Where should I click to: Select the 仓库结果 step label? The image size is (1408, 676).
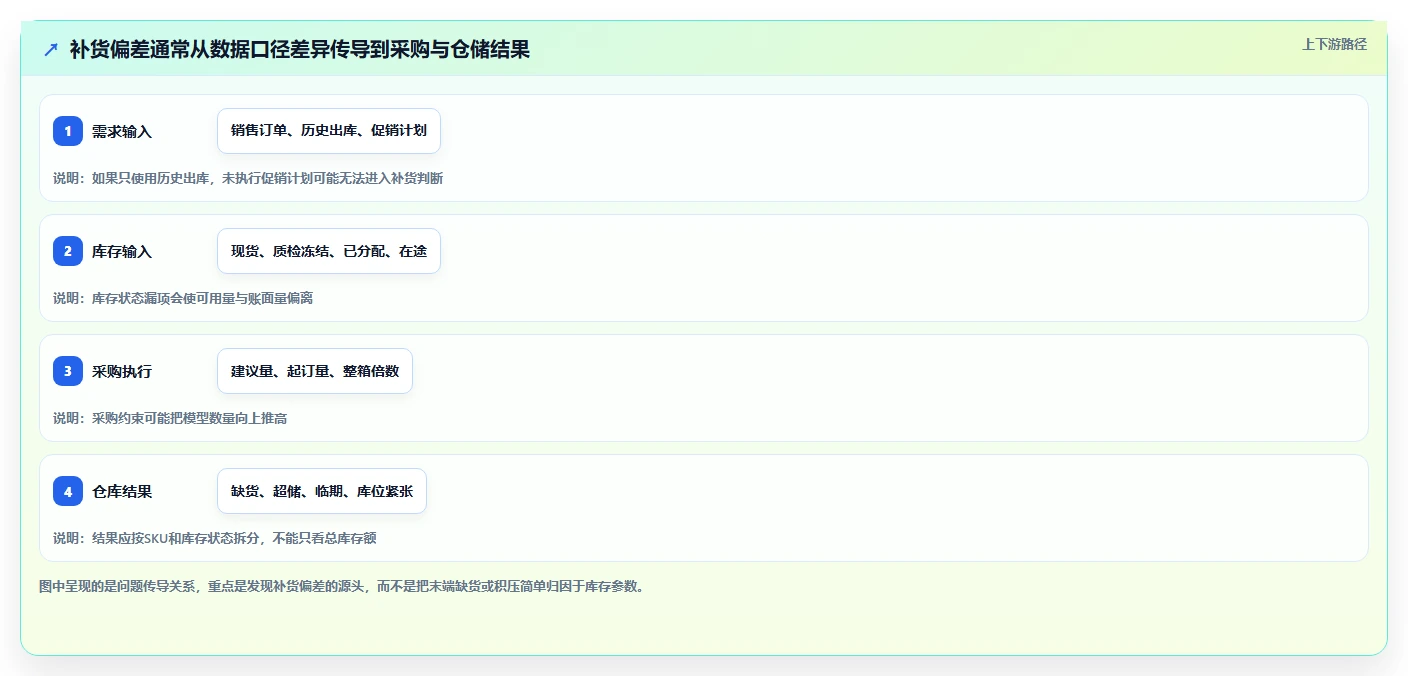[122, 491]
